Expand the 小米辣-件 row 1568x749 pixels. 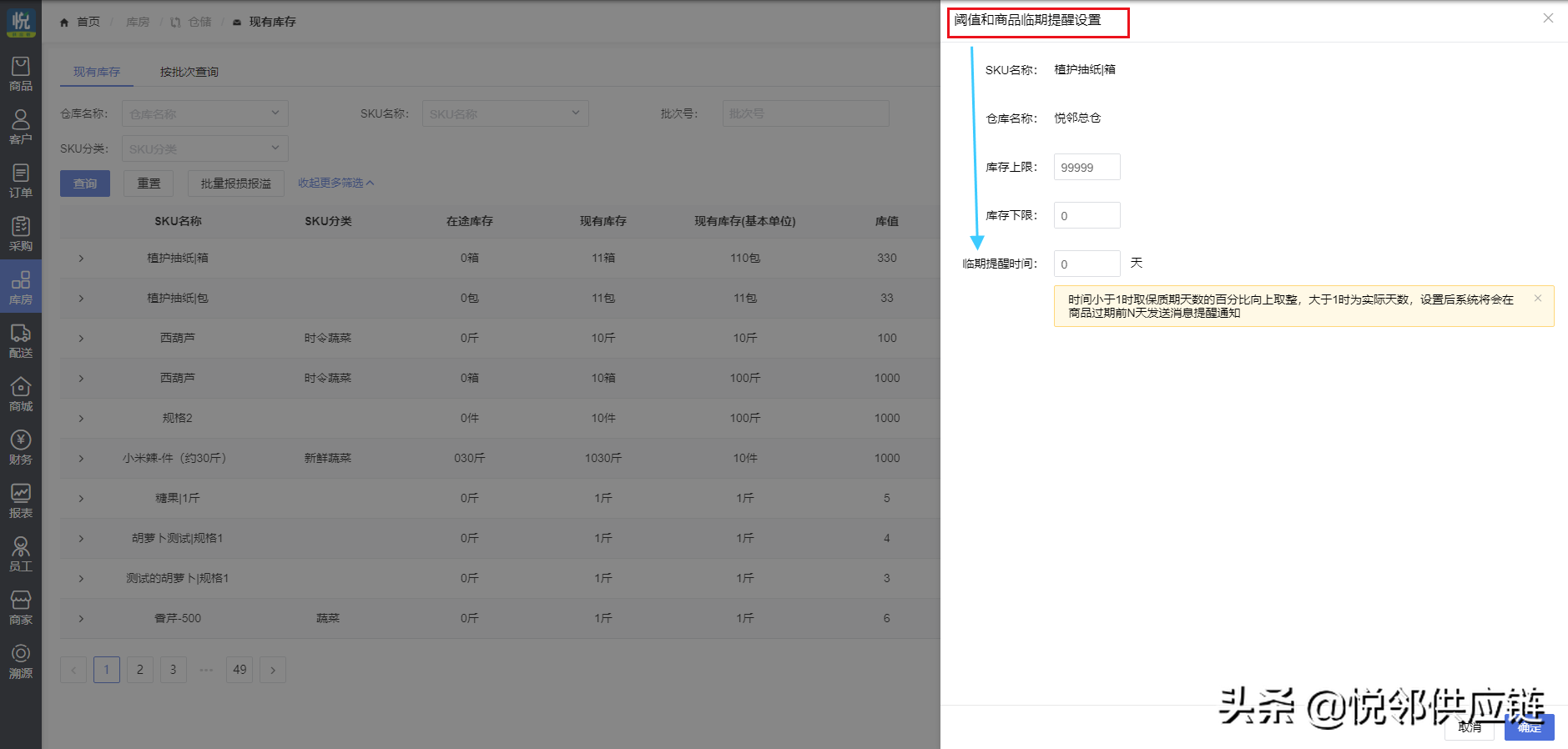point(81,459)
